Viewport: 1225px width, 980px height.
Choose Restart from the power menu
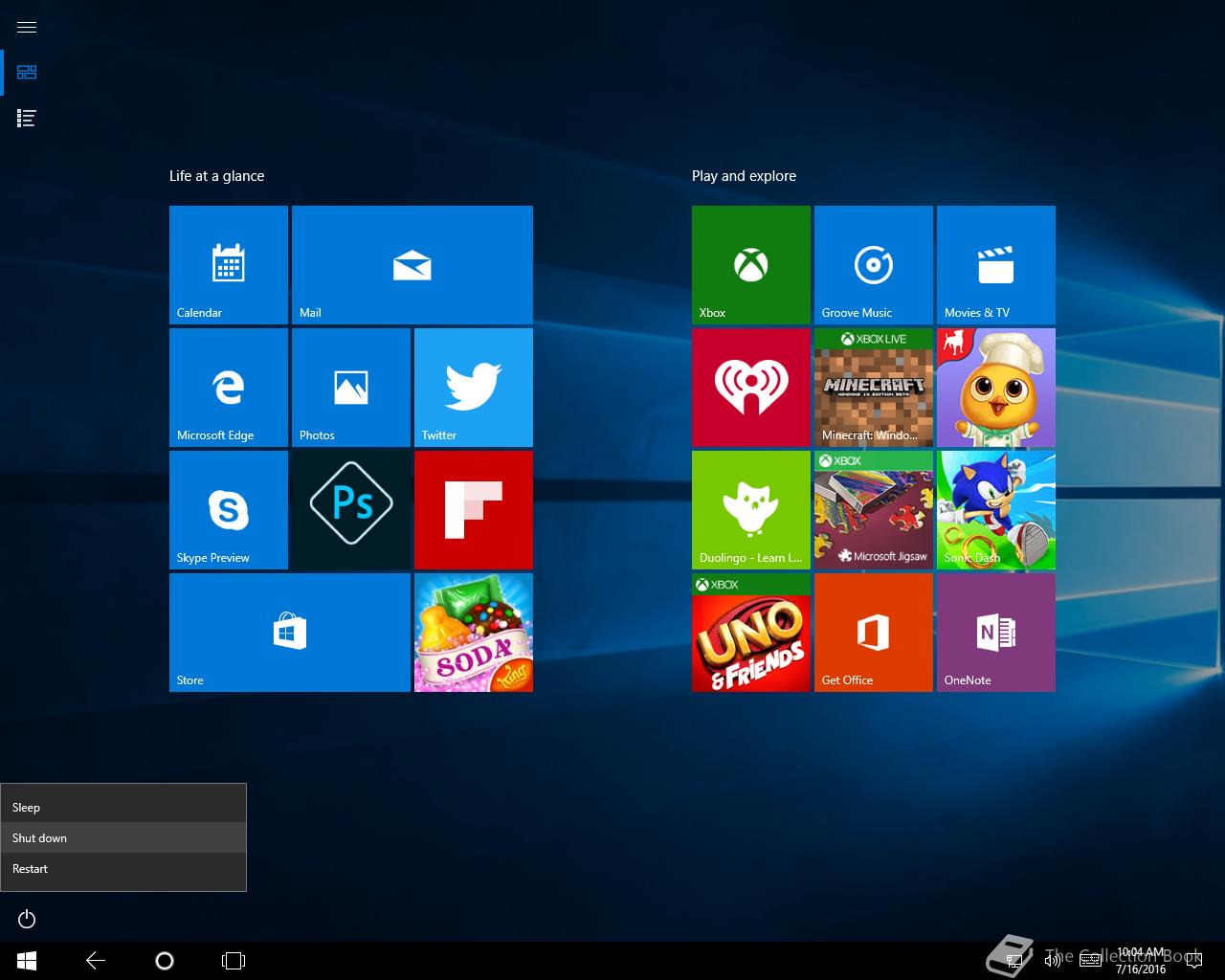123,868
